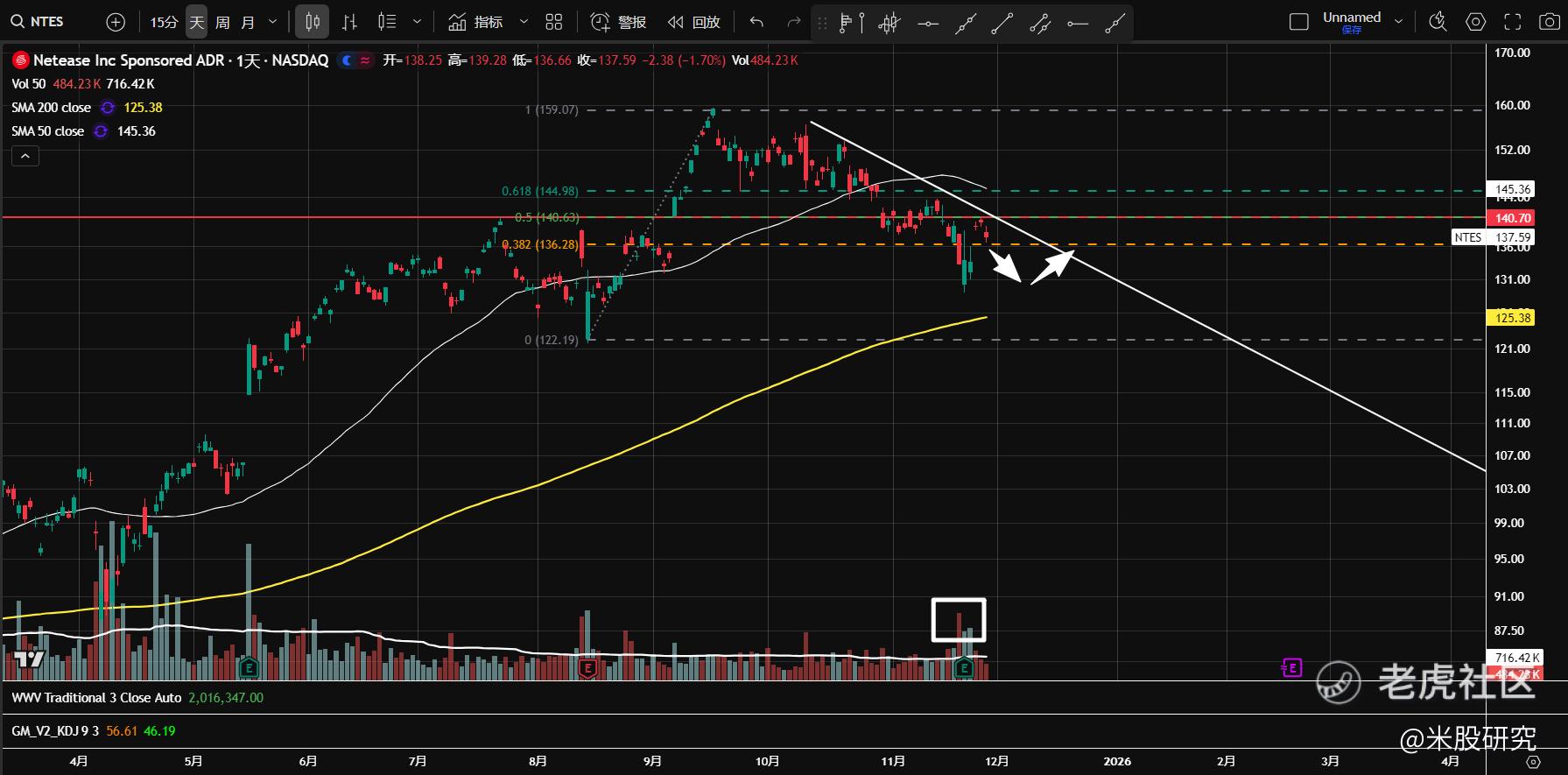The image size is (1568, 775).
Task: Expand the chart style dropdown
Action: 417,22
